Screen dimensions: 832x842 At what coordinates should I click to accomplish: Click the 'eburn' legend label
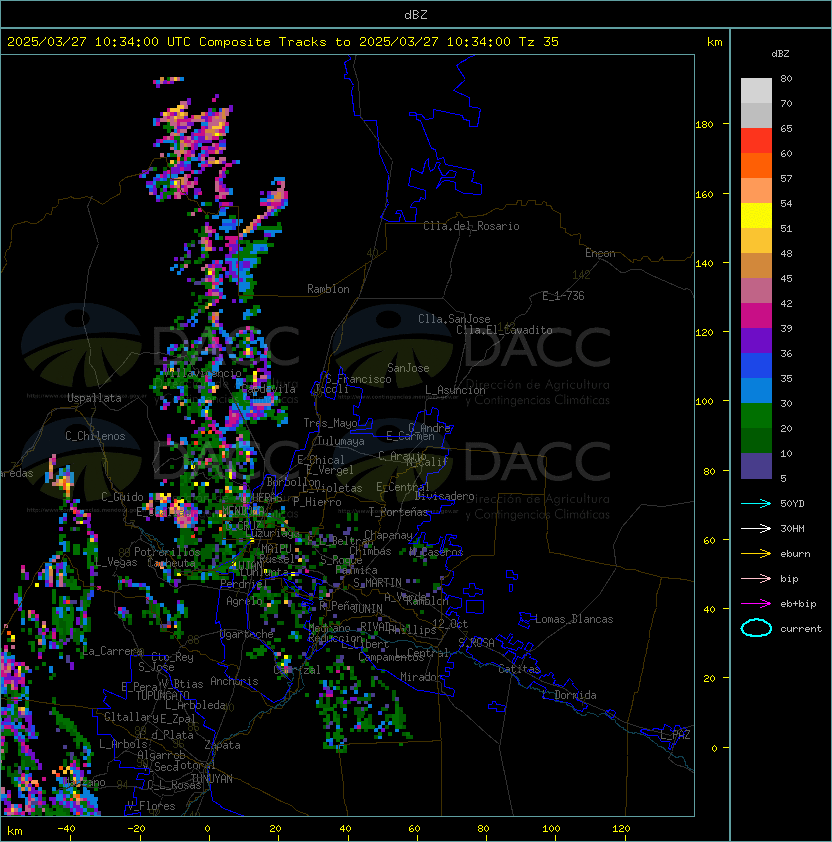795,554
